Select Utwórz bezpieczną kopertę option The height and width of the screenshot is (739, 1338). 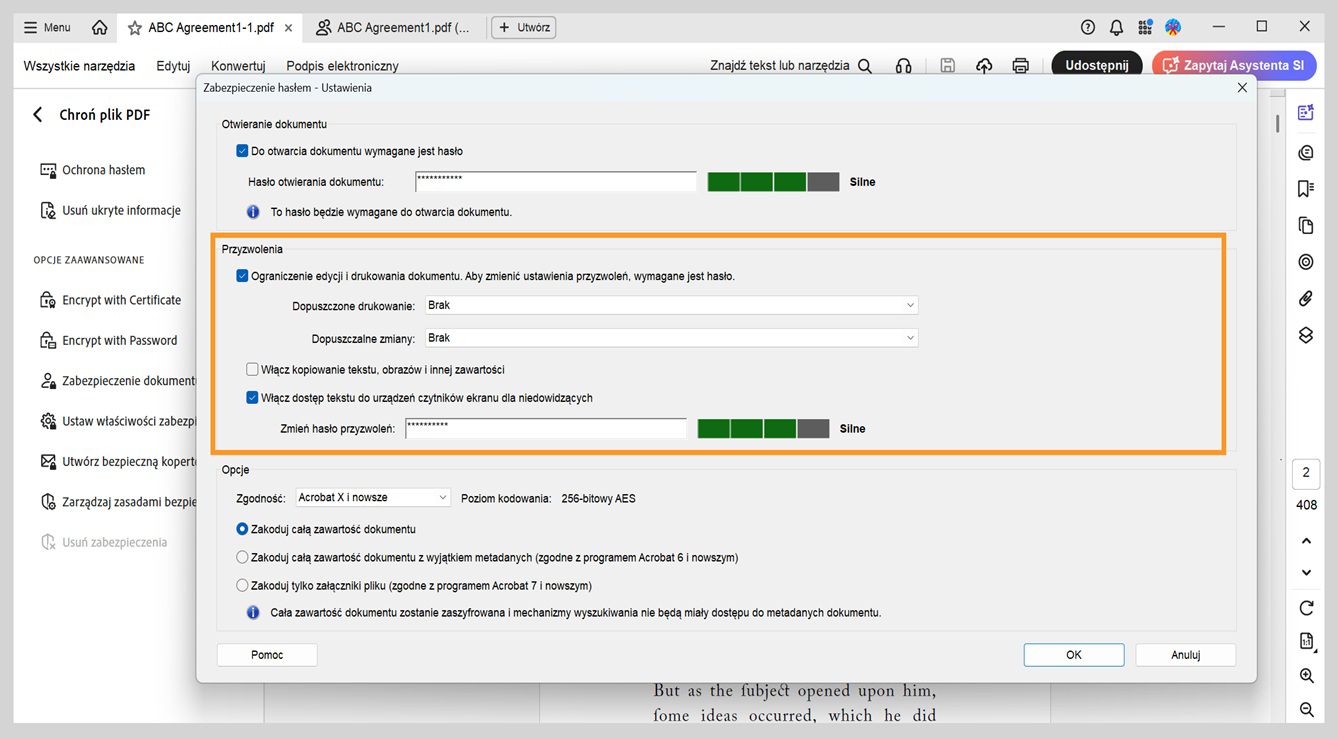(x=117, y=462)
